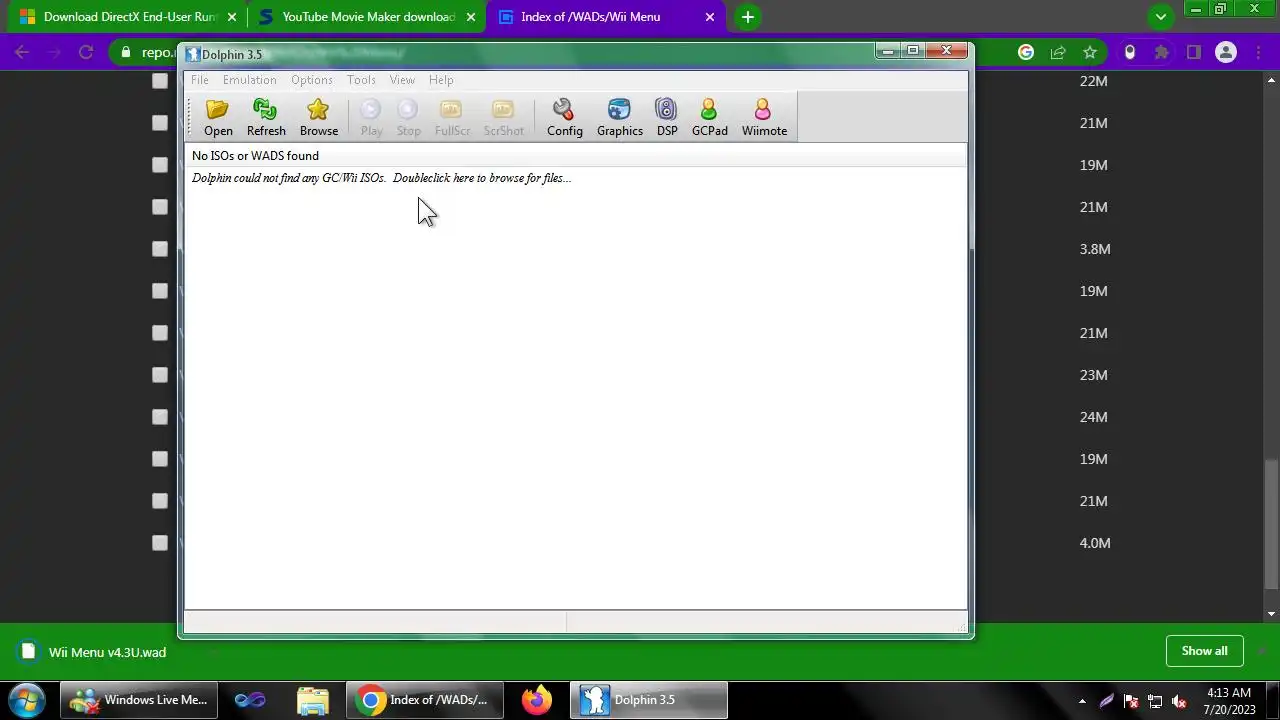Open a file with Dolphin's Open icon
This screenshot has width=1280, height=720.
click(x=218, y=118)
